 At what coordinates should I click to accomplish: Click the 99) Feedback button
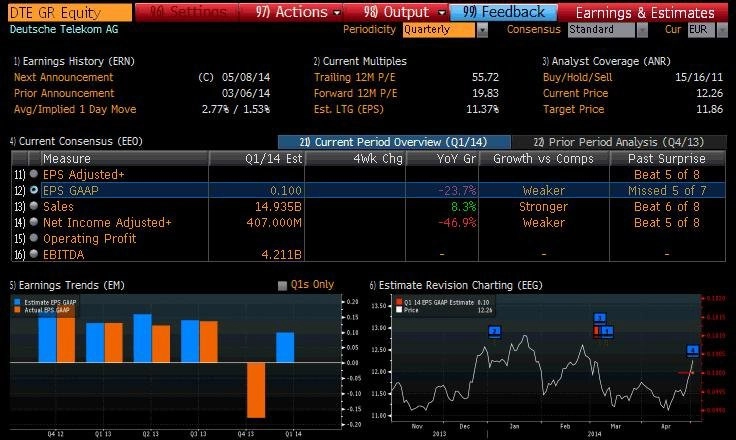(x=504, y=12)
